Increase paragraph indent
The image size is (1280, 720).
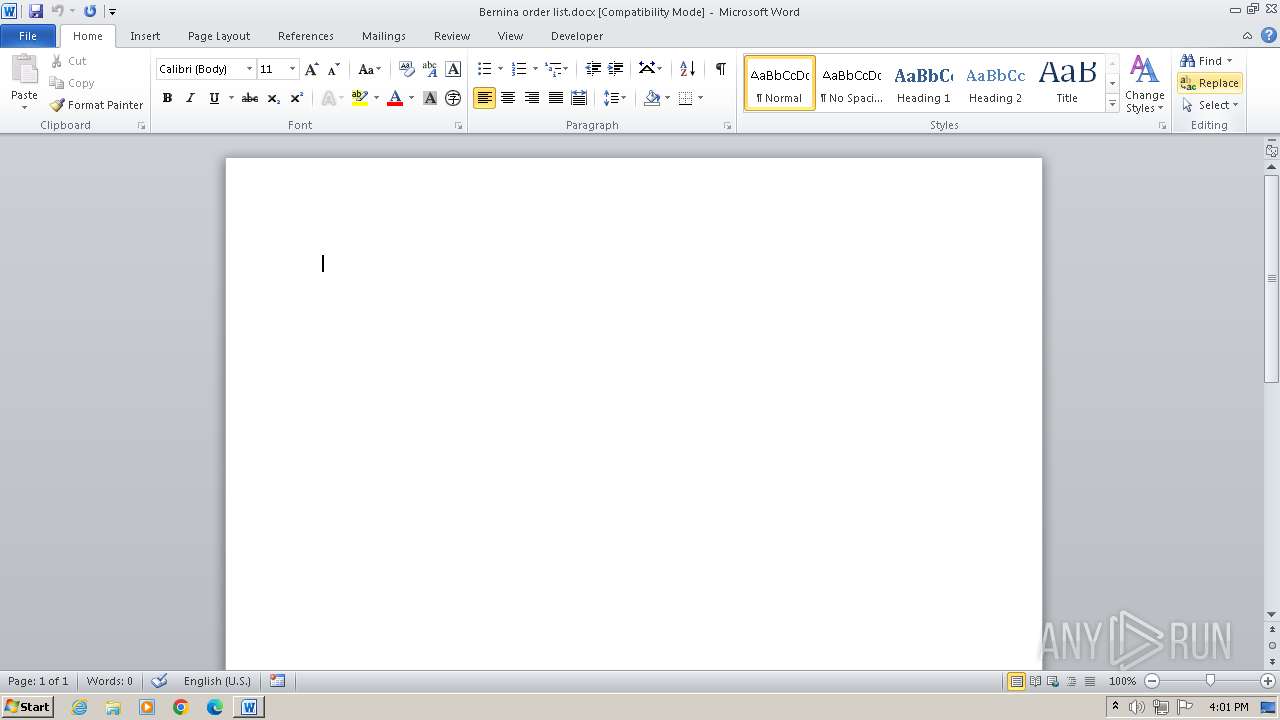[x=616, y=69]
